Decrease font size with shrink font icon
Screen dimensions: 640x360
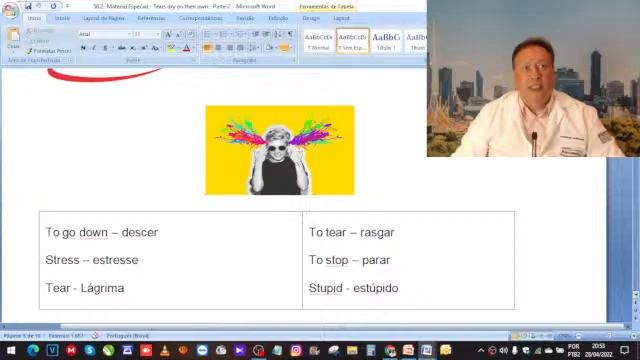click(x=179, y=35)
